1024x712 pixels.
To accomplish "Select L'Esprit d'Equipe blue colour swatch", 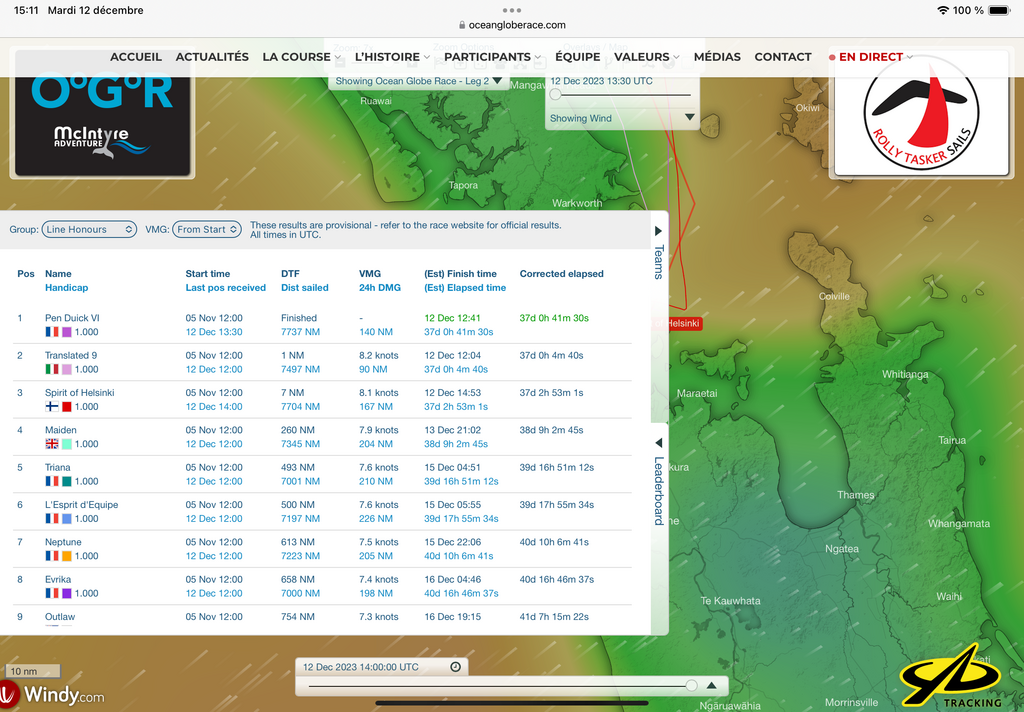I will (x=67, y=518).
